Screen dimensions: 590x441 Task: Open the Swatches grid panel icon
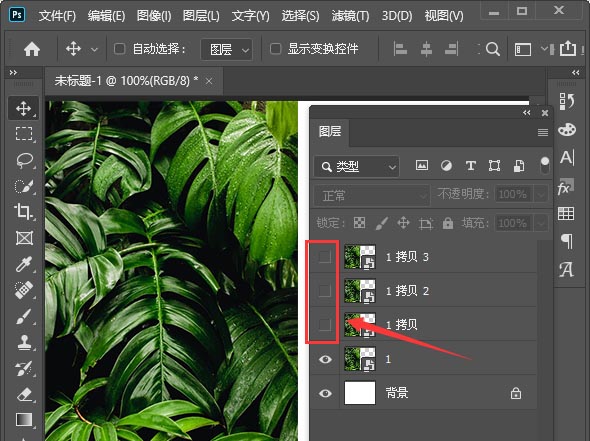(x=566, y=213)
